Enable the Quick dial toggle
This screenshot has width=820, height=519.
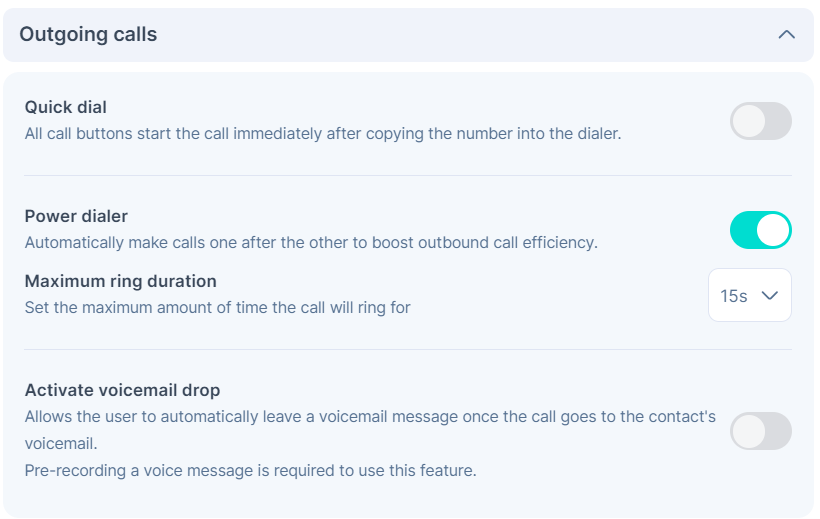760,121
